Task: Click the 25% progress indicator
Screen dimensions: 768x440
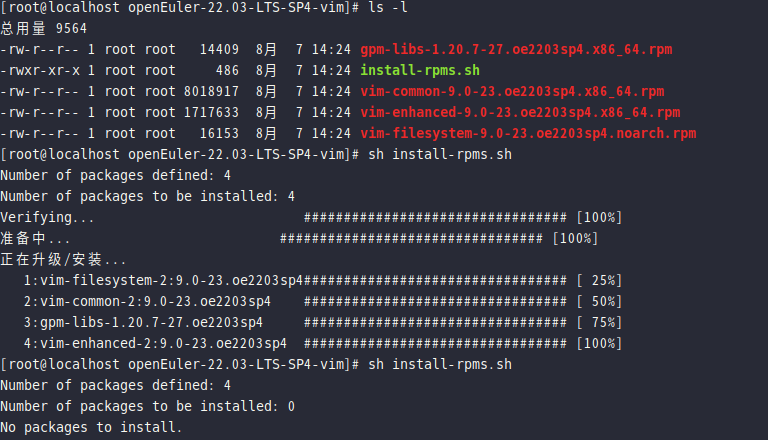Action: [599, 280]
